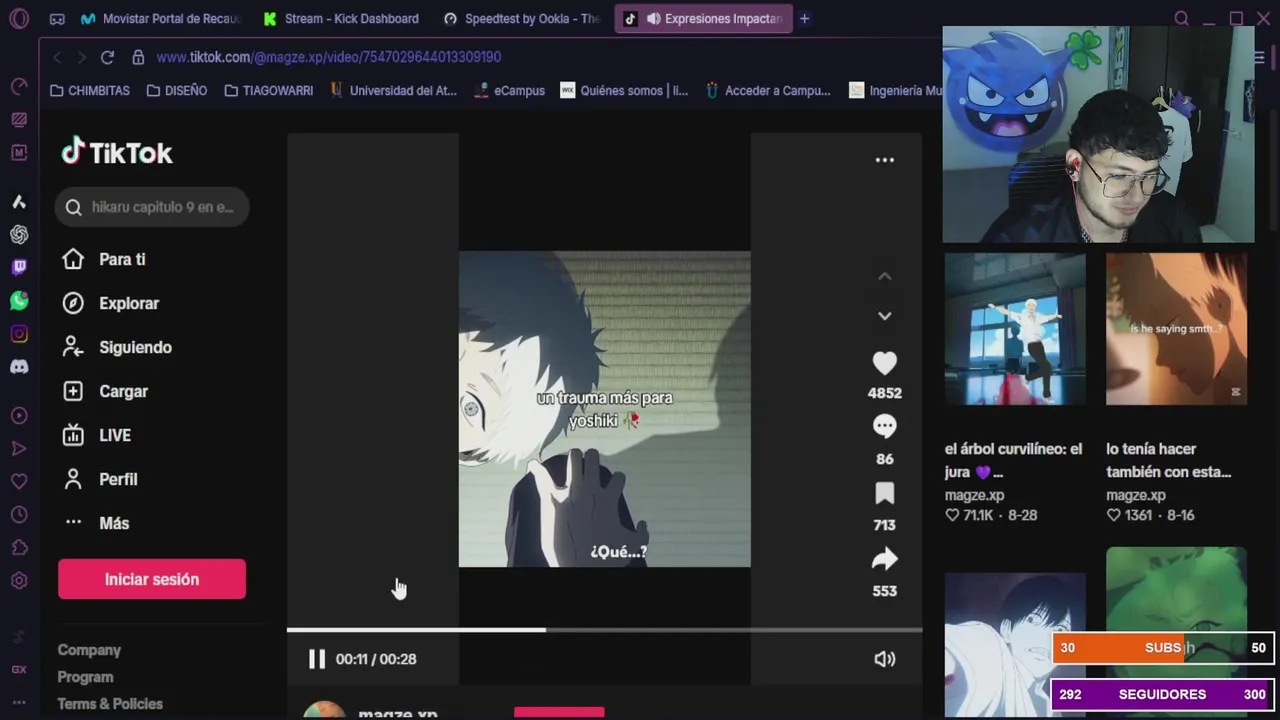
Task: Open the TIAGOWARRI bookmarks folder
Action: tap(269, 90)
